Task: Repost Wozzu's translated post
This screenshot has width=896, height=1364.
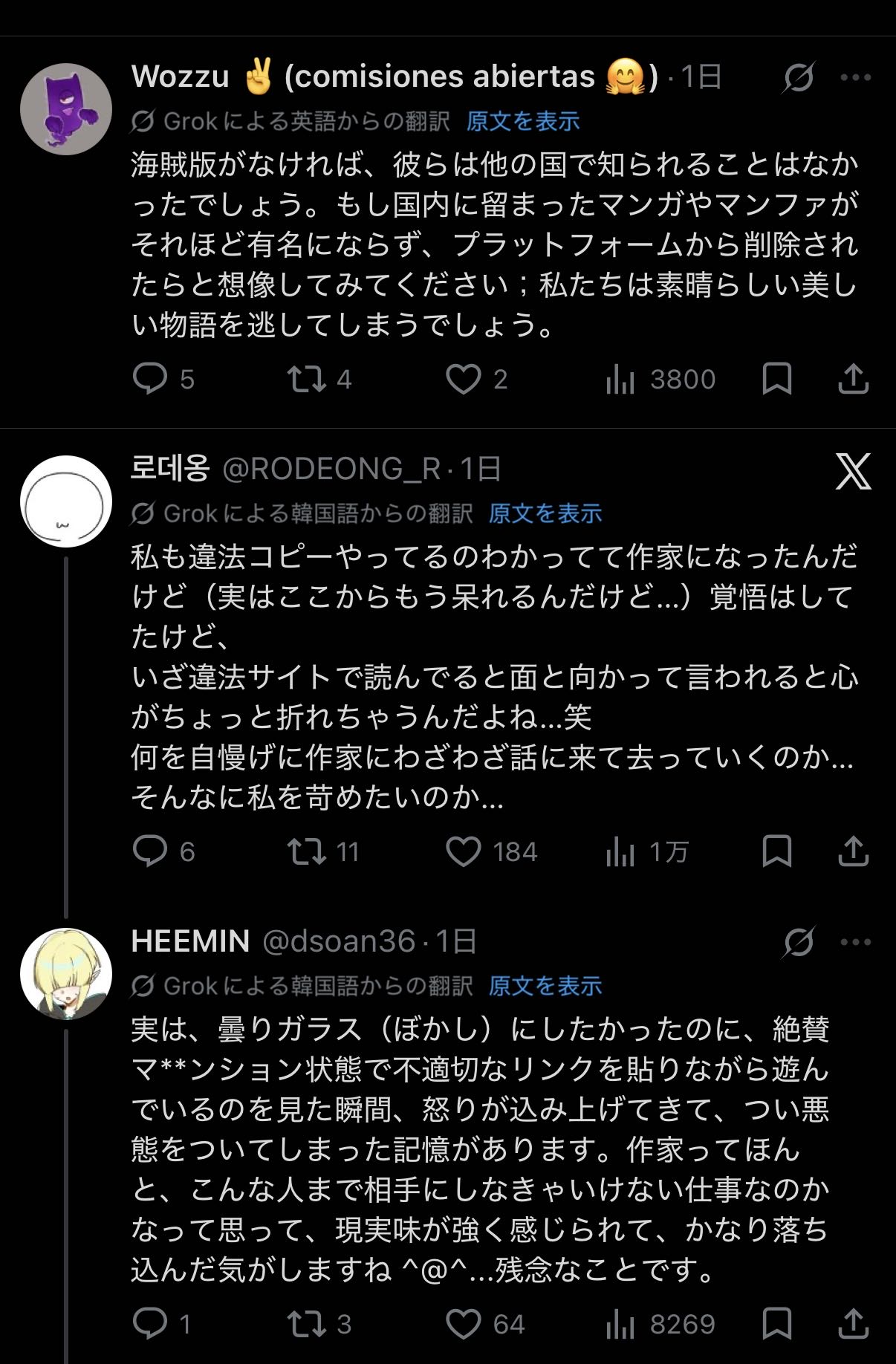Action: point(307,379)
